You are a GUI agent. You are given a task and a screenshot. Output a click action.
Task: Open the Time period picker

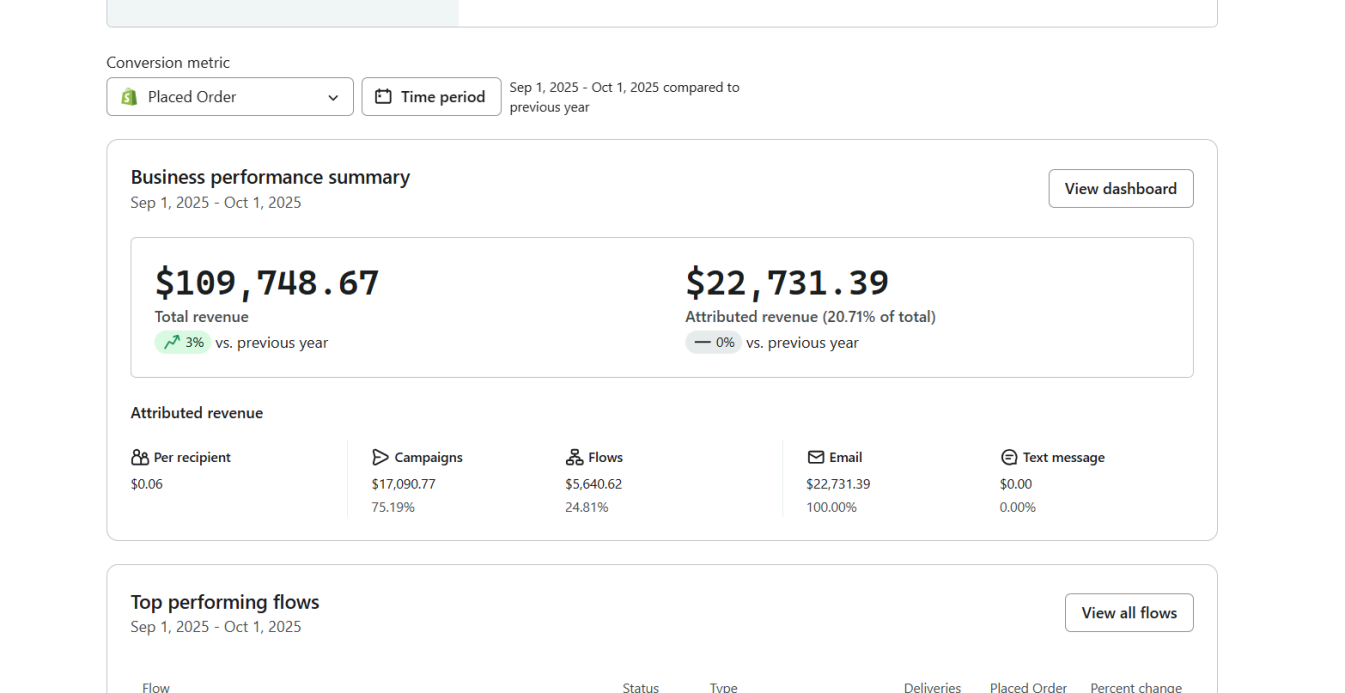(x=431, y=97)
